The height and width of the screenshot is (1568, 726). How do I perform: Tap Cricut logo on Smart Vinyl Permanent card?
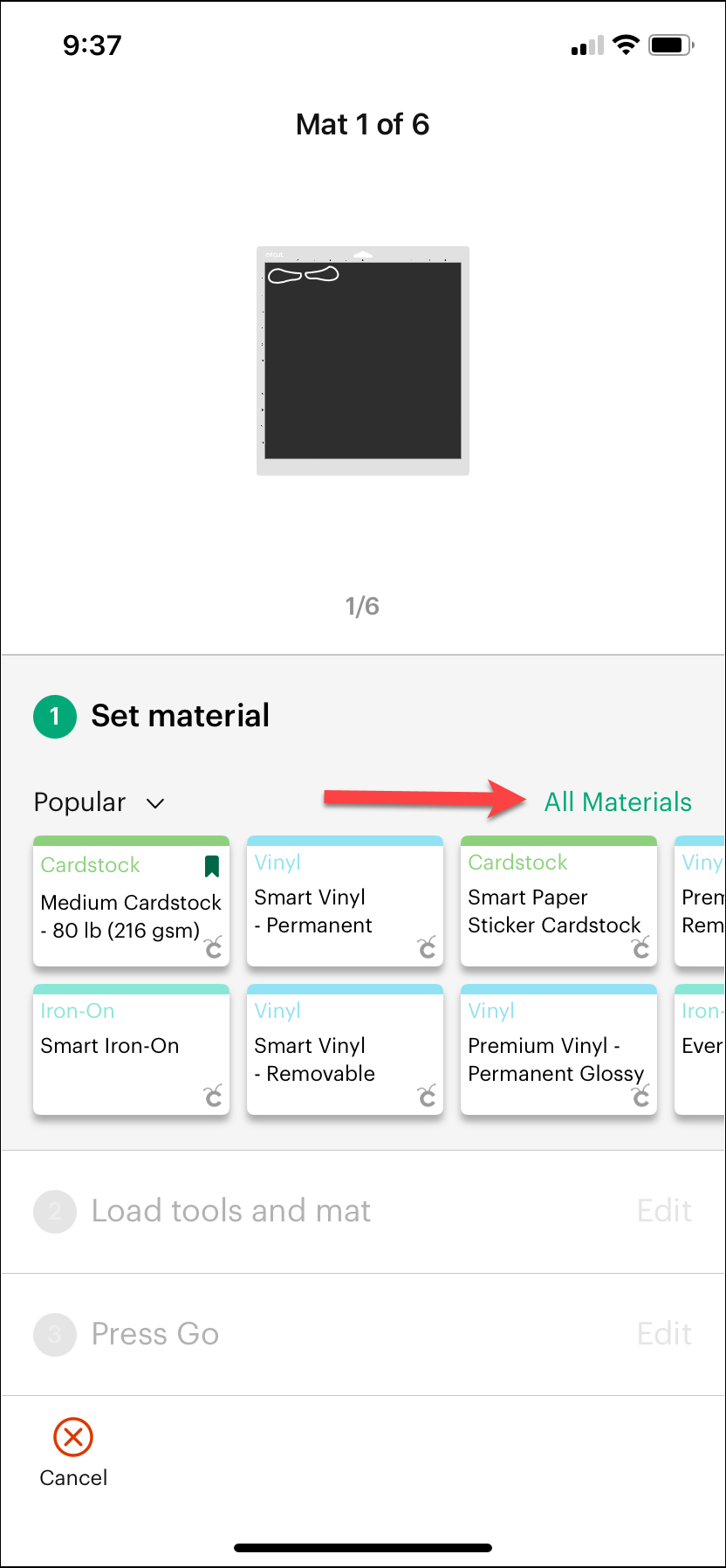[x=427, y=947]
